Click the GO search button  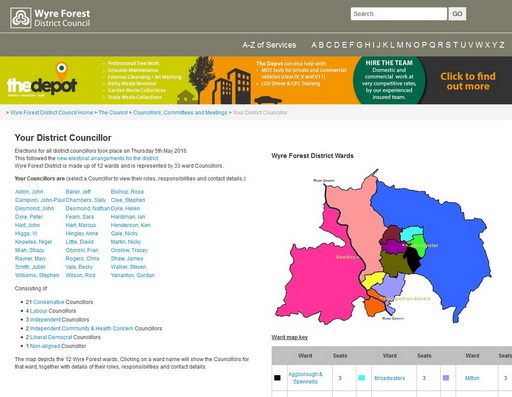(457, 14)
